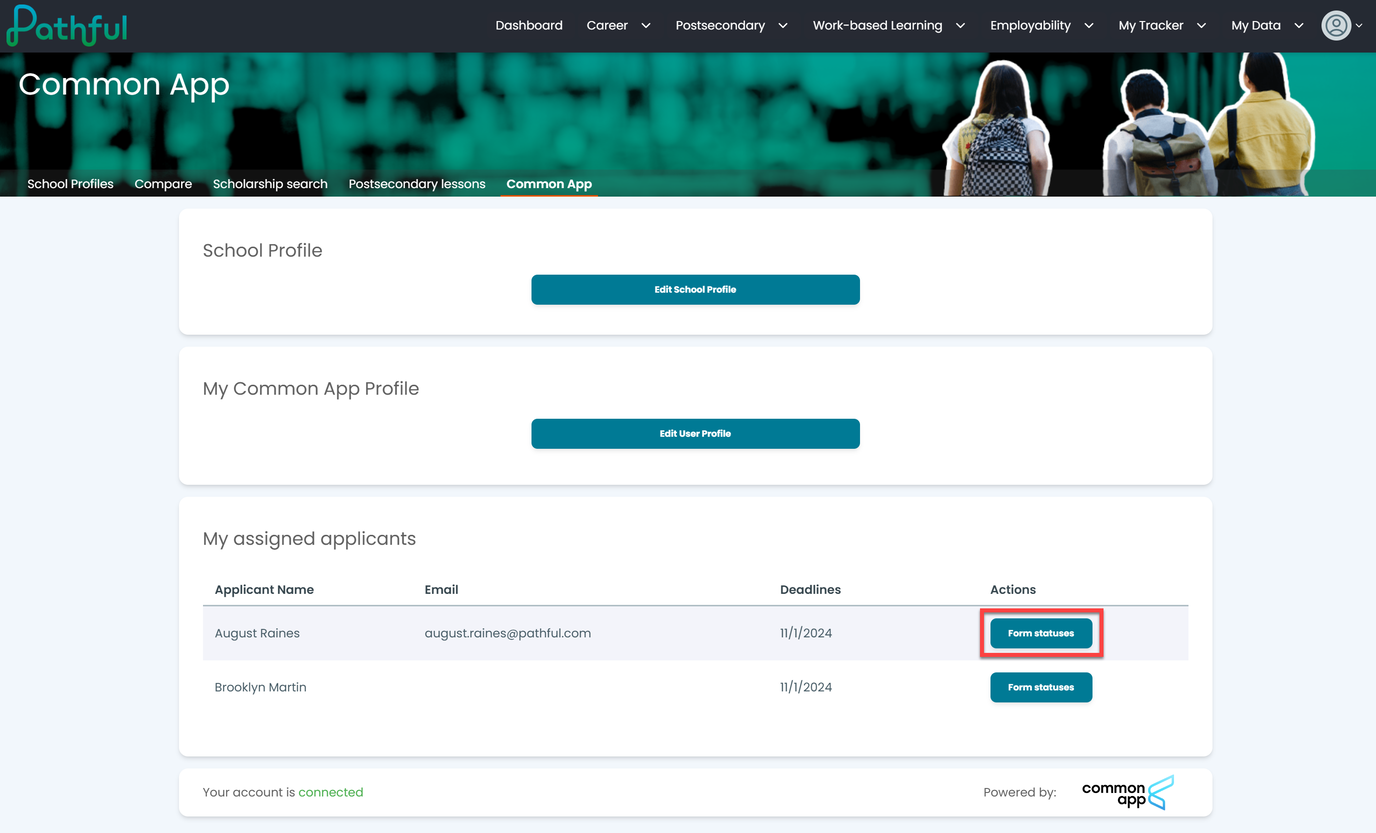The image size is (1376, 833).
Task: Click the green 'connected' status text
Action: pyautogui.click(x=331, y=792)
